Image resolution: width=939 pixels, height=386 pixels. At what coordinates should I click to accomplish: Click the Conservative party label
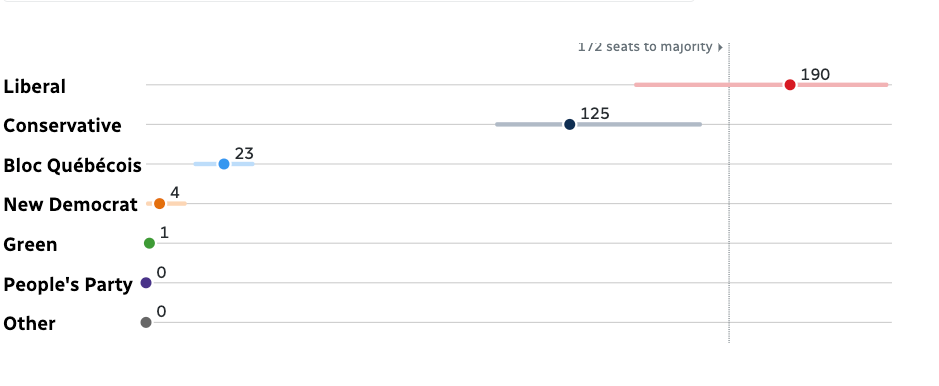coord(62,126)
